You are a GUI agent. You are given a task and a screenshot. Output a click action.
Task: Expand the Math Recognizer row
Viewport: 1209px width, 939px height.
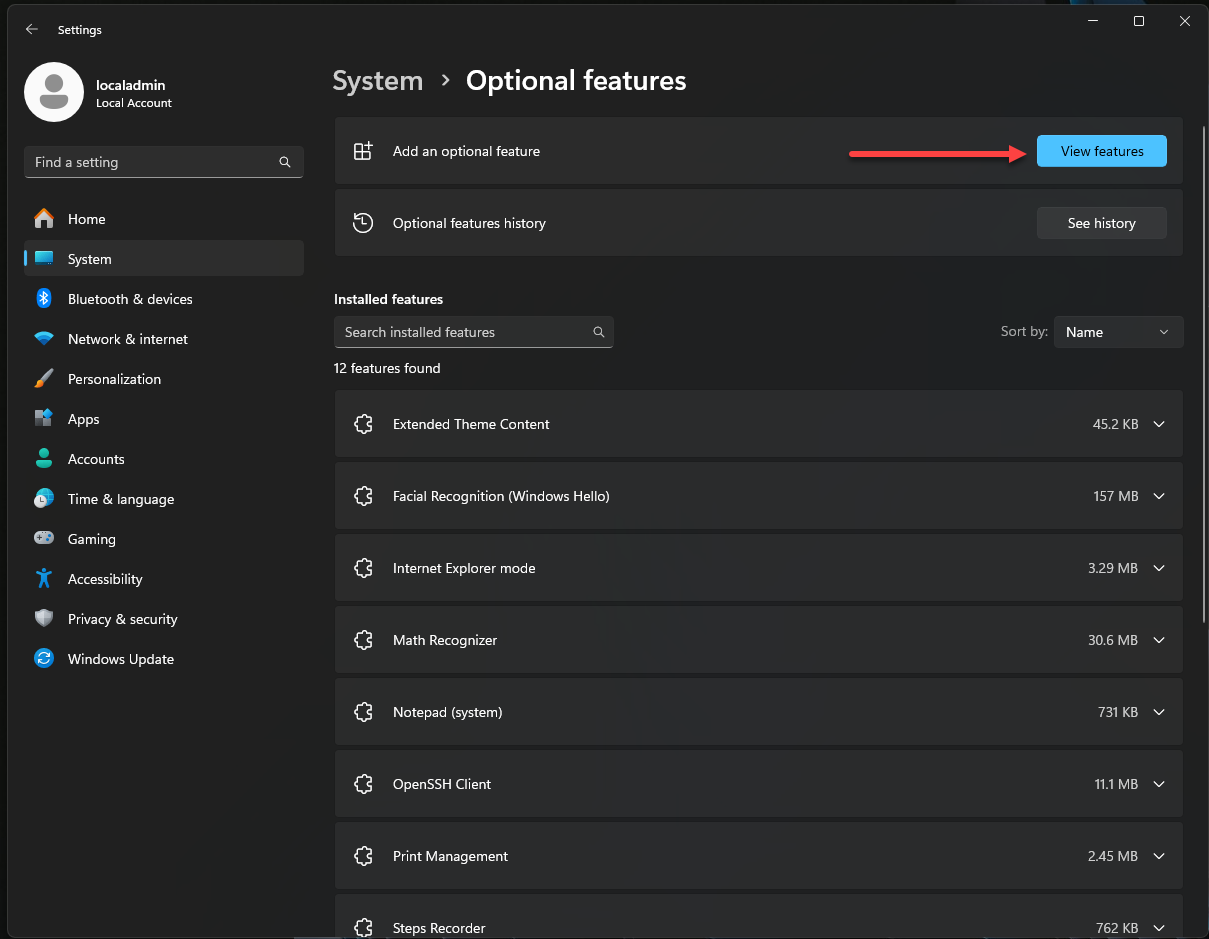pyautogui.click(x=1159, y=640)
